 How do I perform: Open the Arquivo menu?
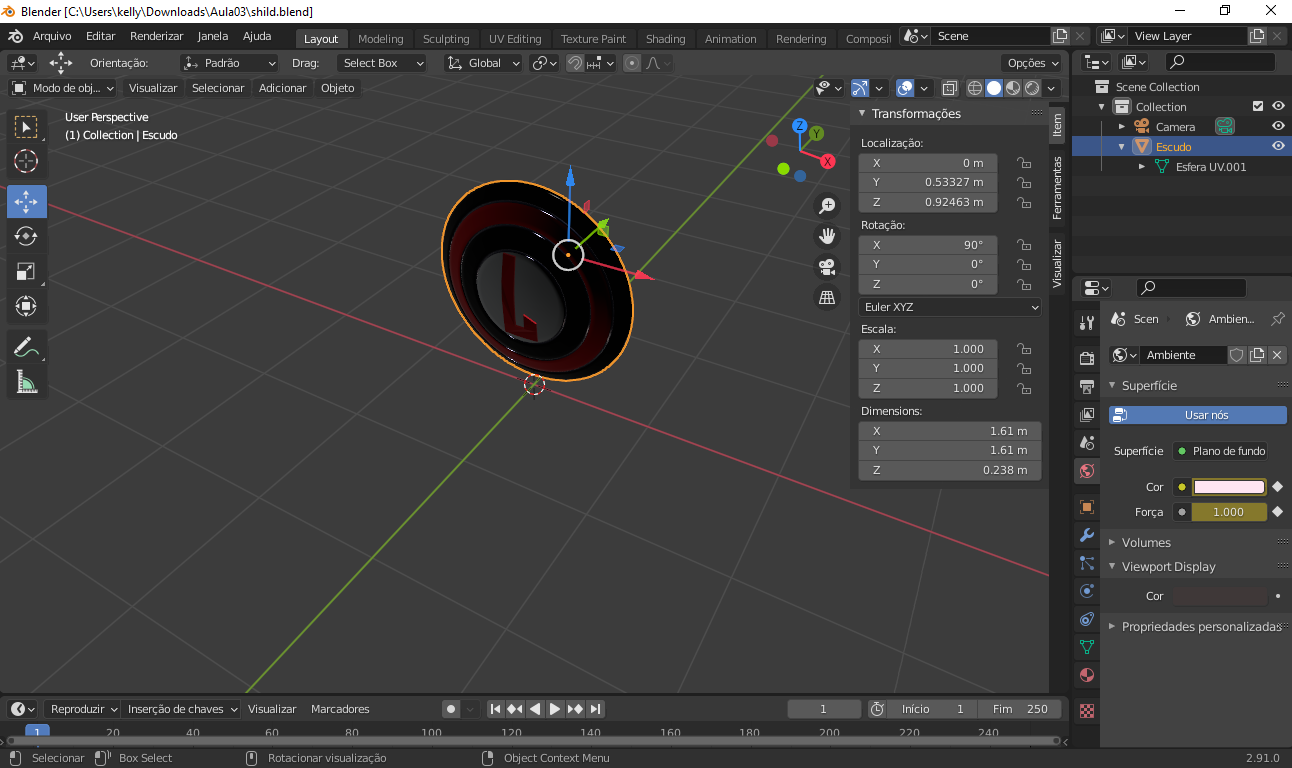52,36
